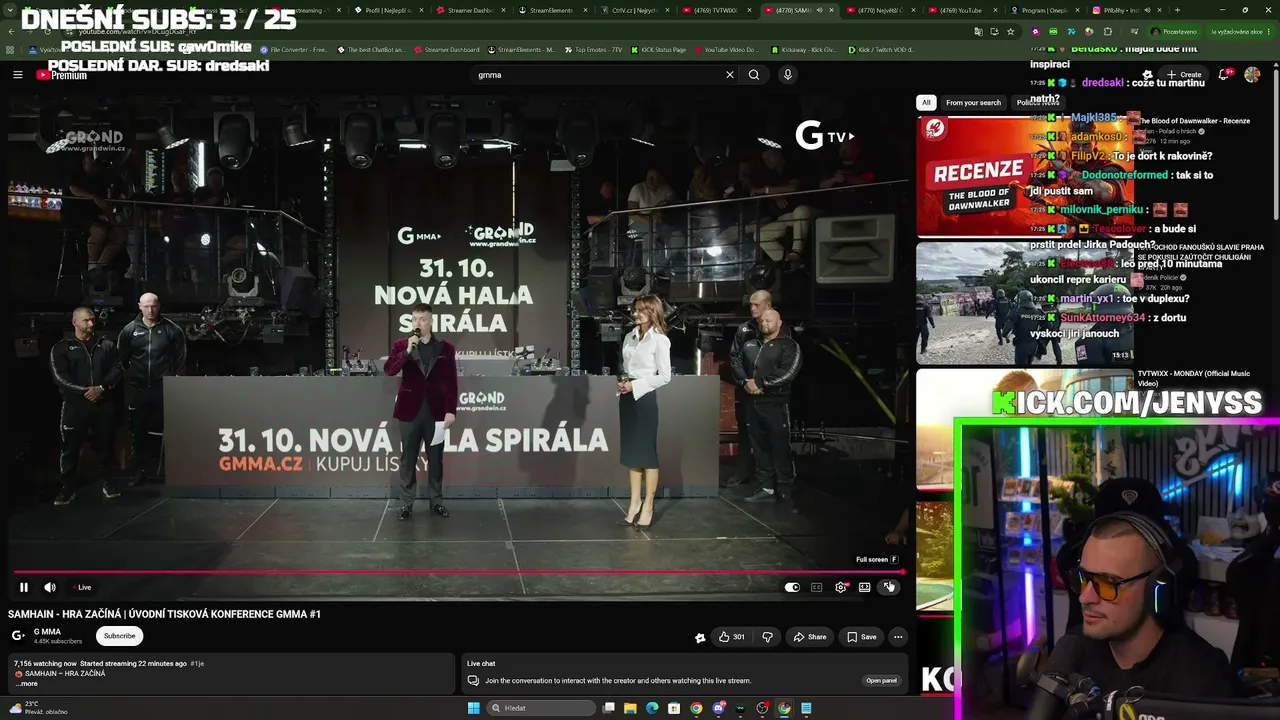Select the From your search chip
The width and height of the screenshot is (1280, 720).
tap(973, 102)
